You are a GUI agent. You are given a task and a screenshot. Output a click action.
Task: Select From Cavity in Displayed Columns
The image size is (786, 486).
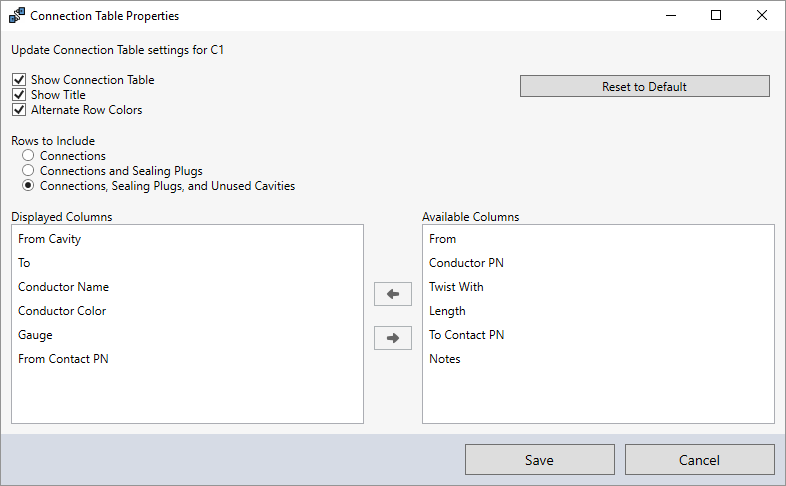[187, 239]
